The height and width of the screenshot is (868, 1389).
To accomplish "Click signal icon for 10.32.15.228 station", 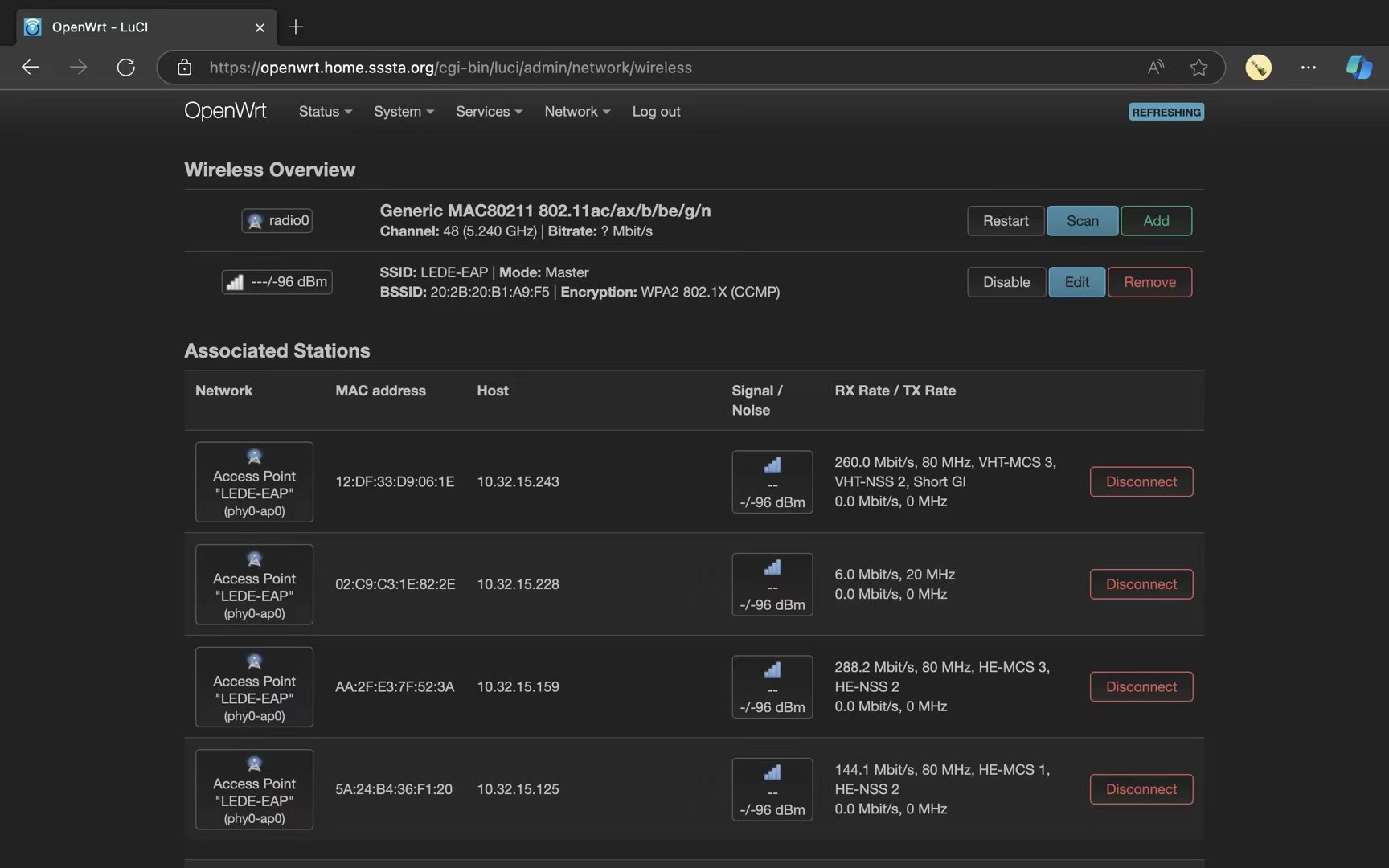I will tap(772, 584).
